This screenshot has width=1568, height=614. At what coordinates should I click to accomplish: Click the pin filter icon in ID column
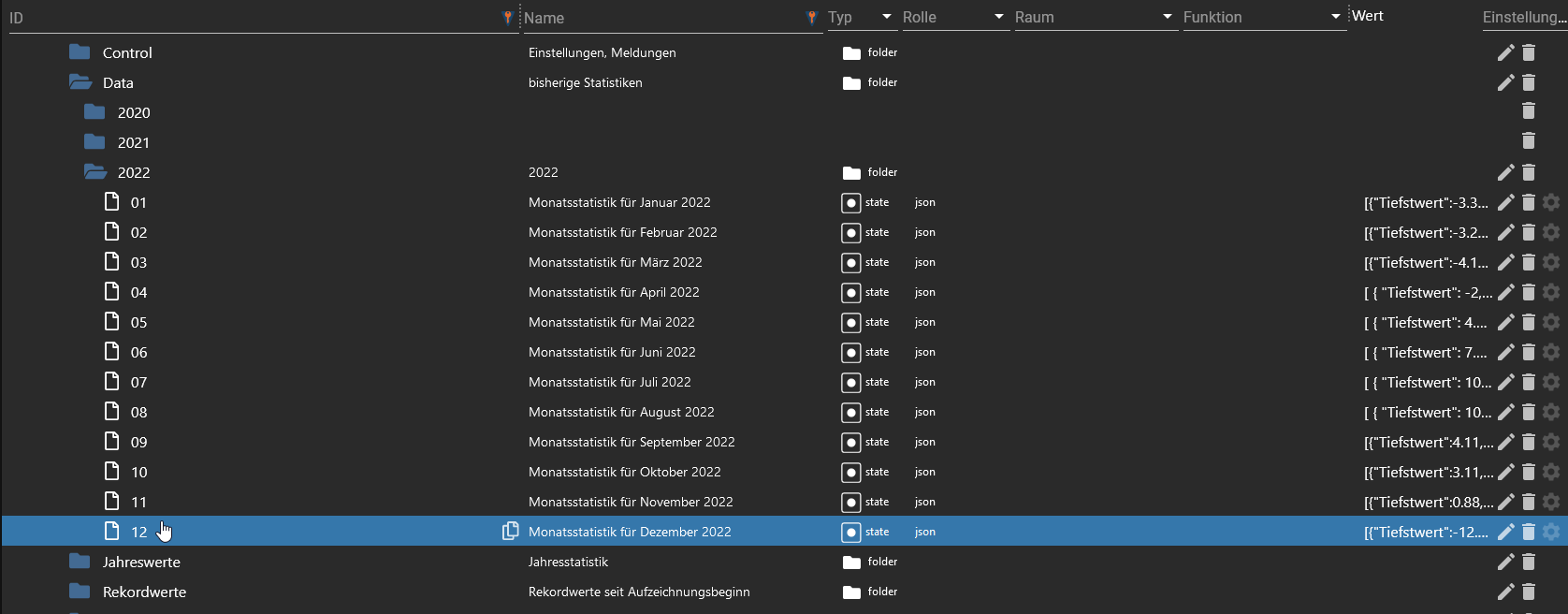point(508,17)
